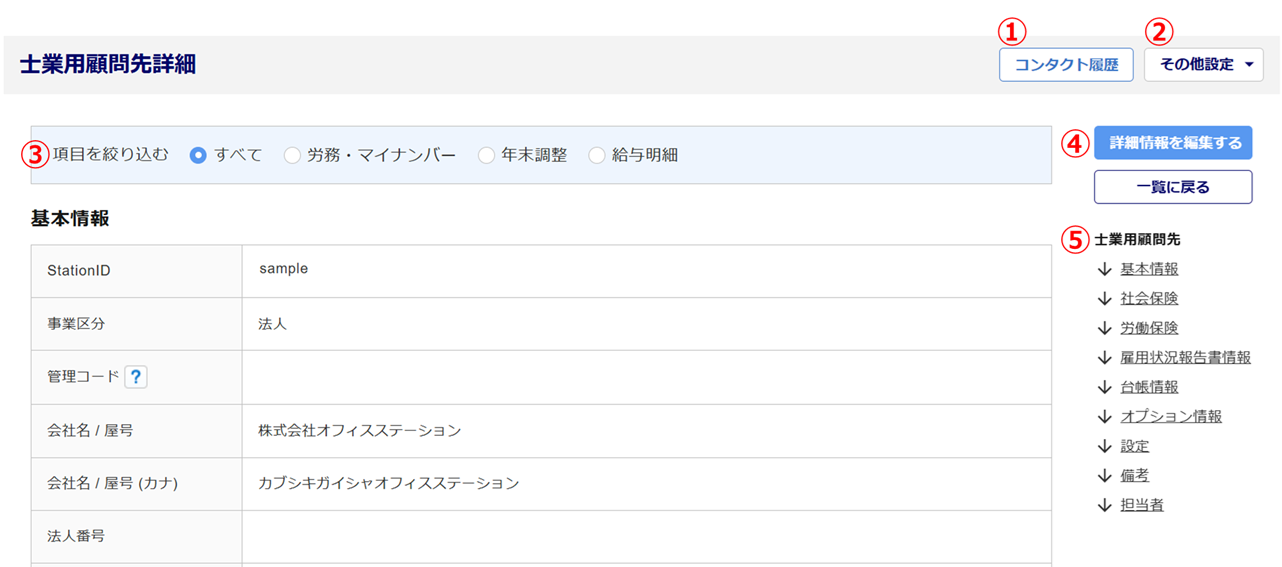Click the help question mark beside 管理コード
This screenshot has height=567, width=1282.
[136, 377]
